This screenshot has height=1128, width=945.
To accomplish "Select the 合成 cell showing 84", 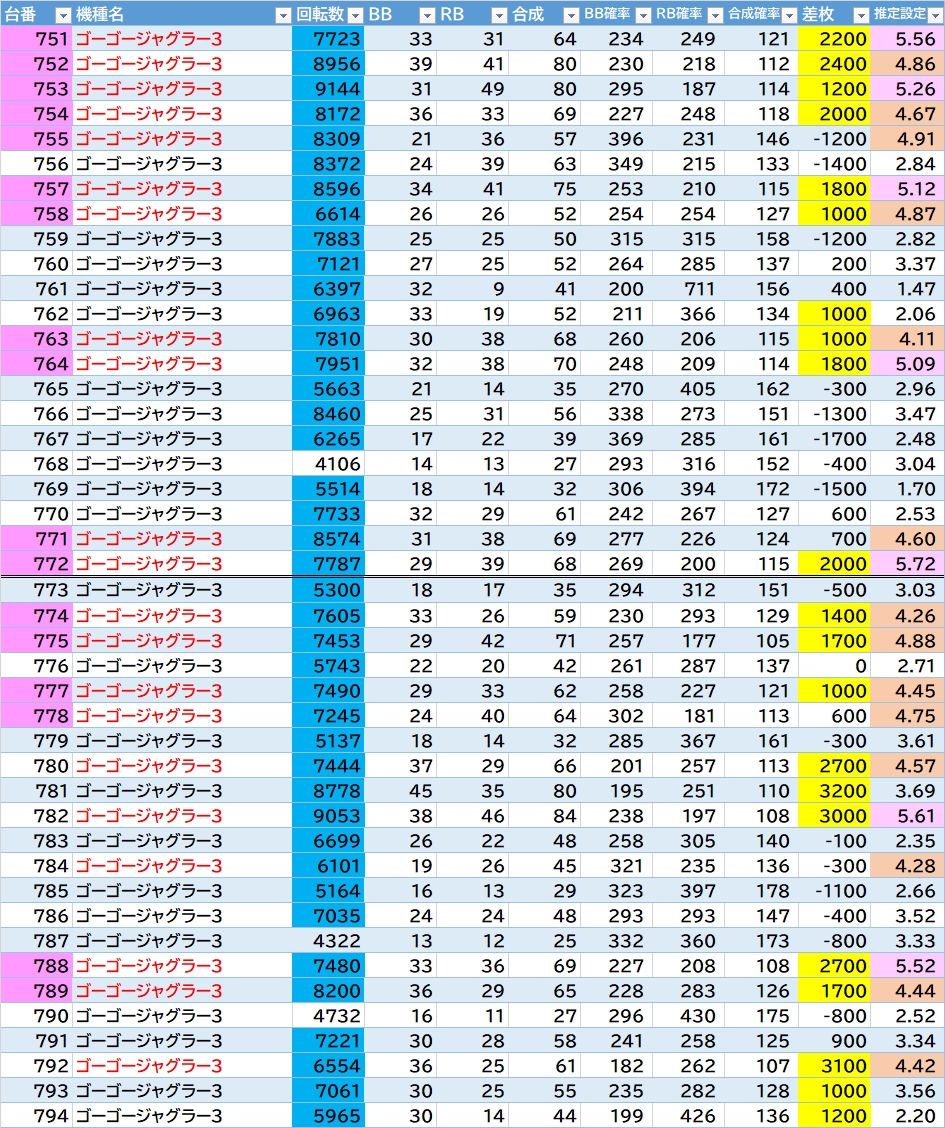I will point(544,816).
